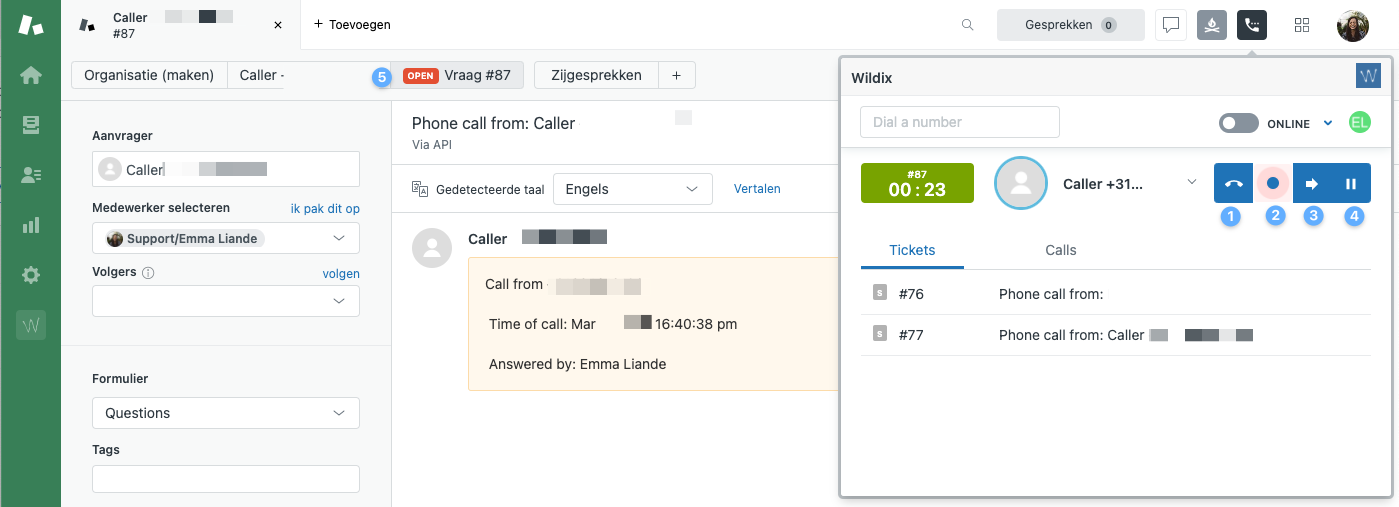Click the Vertalen link
Screen dimensions: 1399x507
tap(757, 188)
